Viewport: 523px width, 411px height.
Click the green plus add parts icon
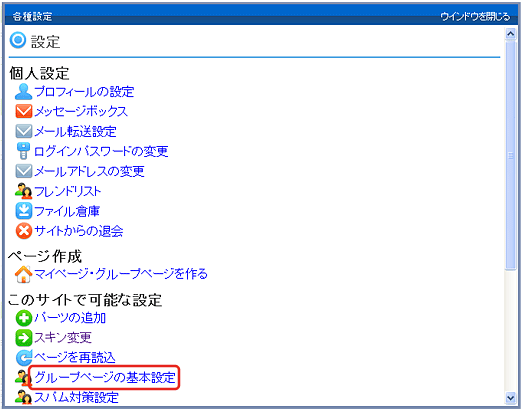click(24, 318)
